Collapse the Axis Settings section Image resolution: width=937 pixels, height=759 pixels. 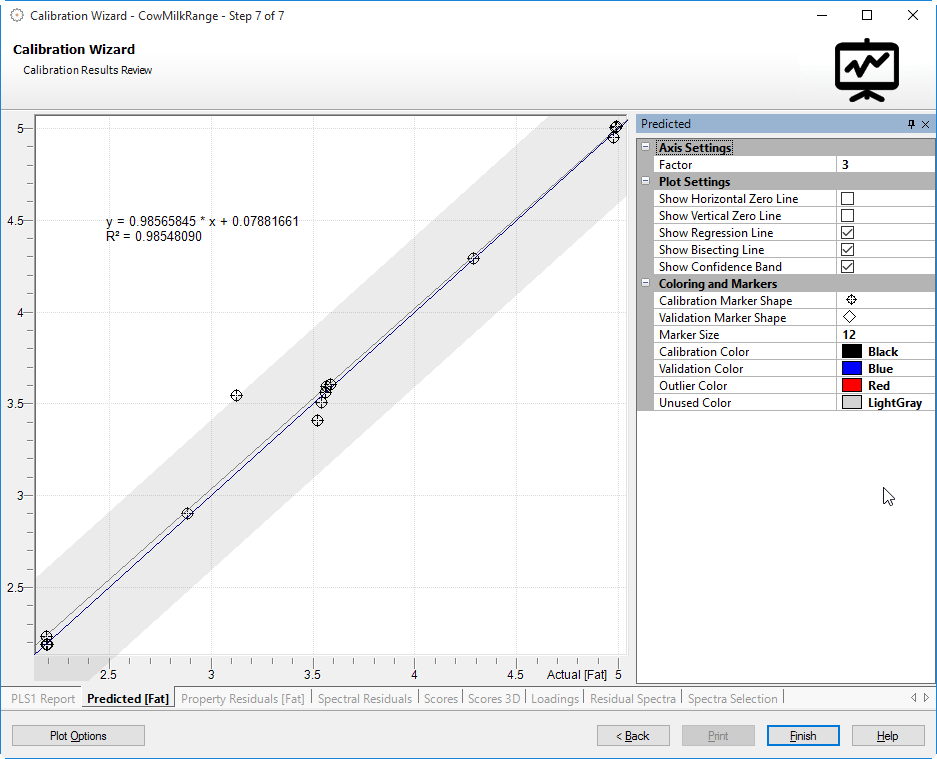(646, 148)
